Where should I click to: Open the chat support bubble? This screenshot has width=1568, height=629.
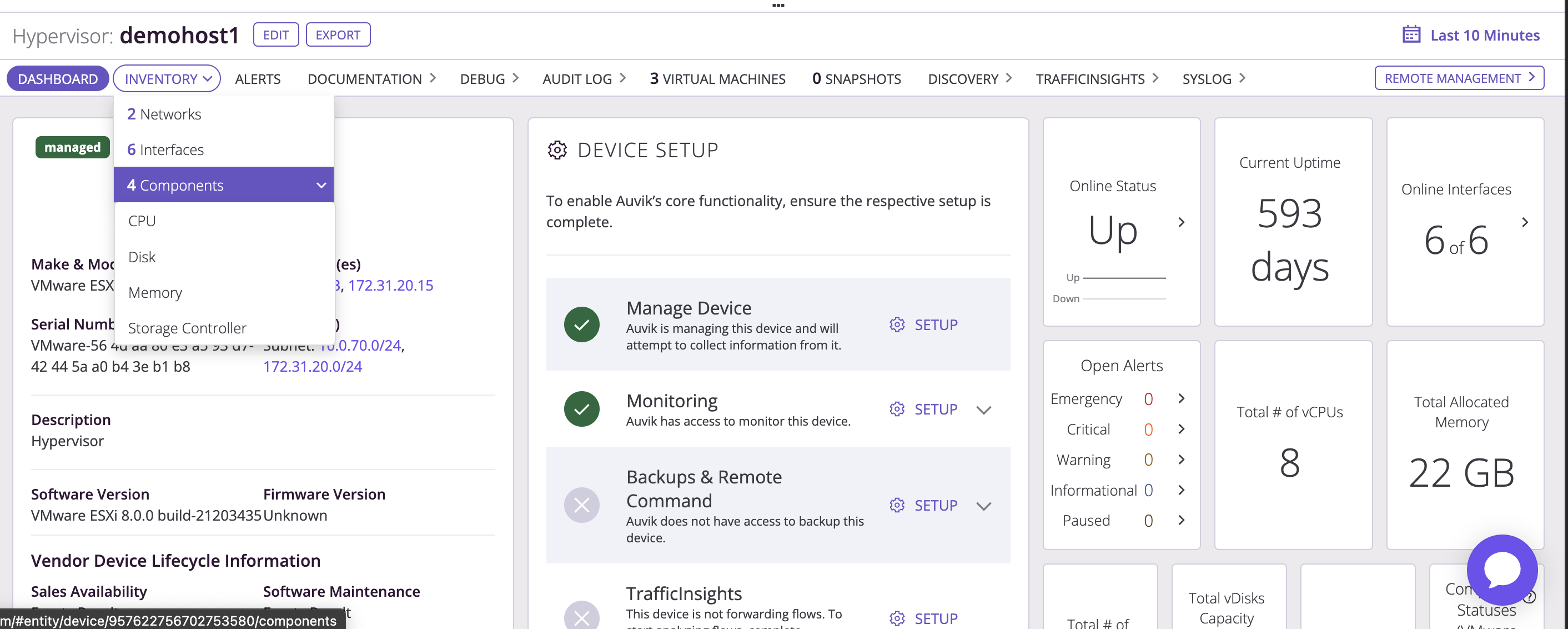(x=1502, y=570)
